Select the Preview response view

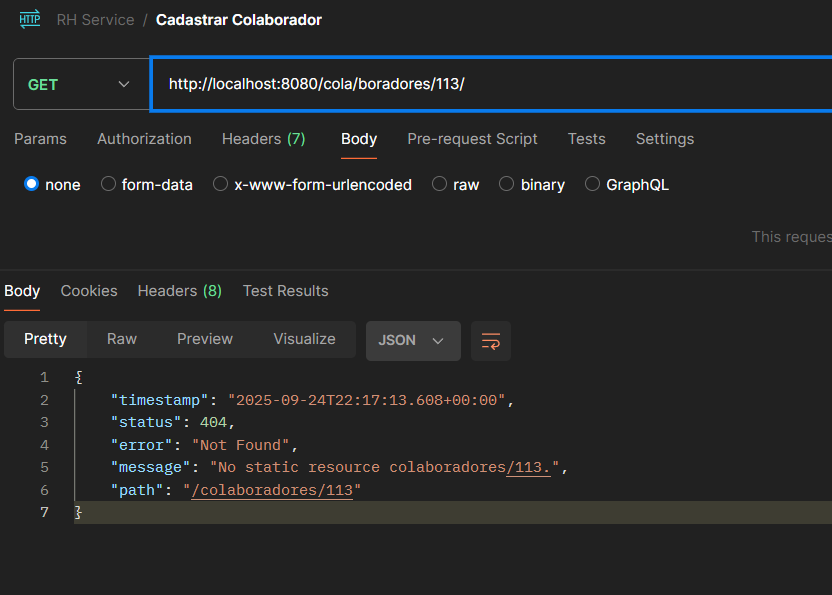coord(205,339)
